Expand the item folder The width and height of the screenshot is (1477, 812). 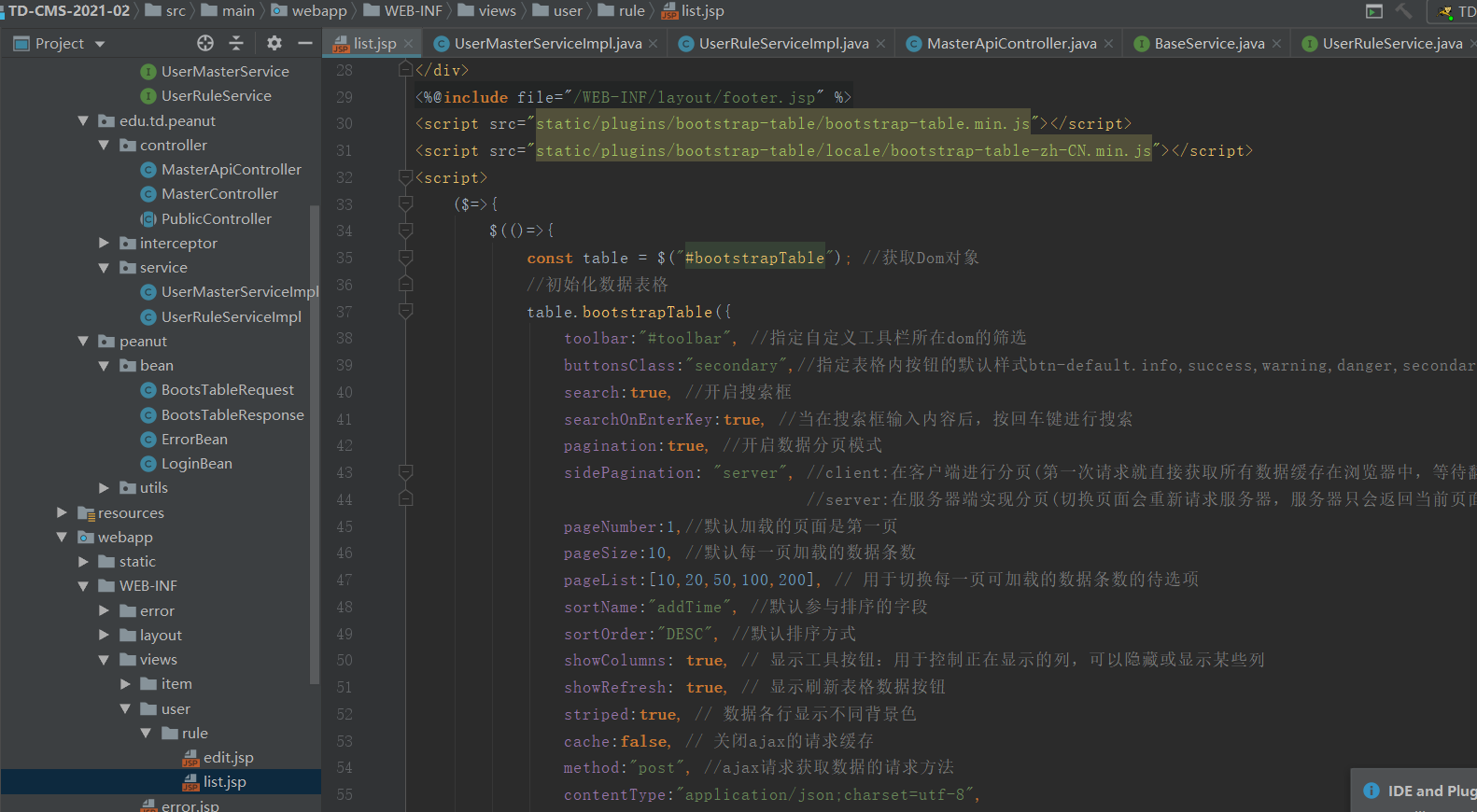[125, 683]
